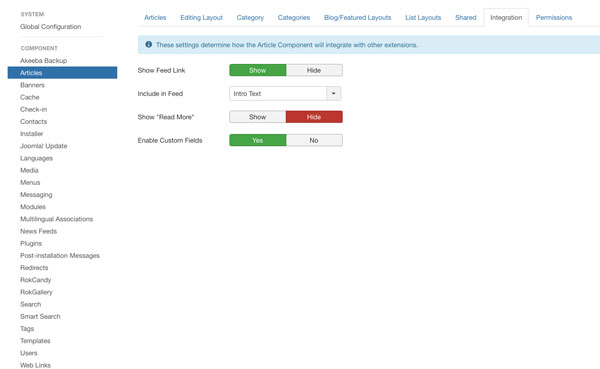Open Multilingual Associations settings
The width and height of the screenshot is (600, 369).
pos(56,219)
